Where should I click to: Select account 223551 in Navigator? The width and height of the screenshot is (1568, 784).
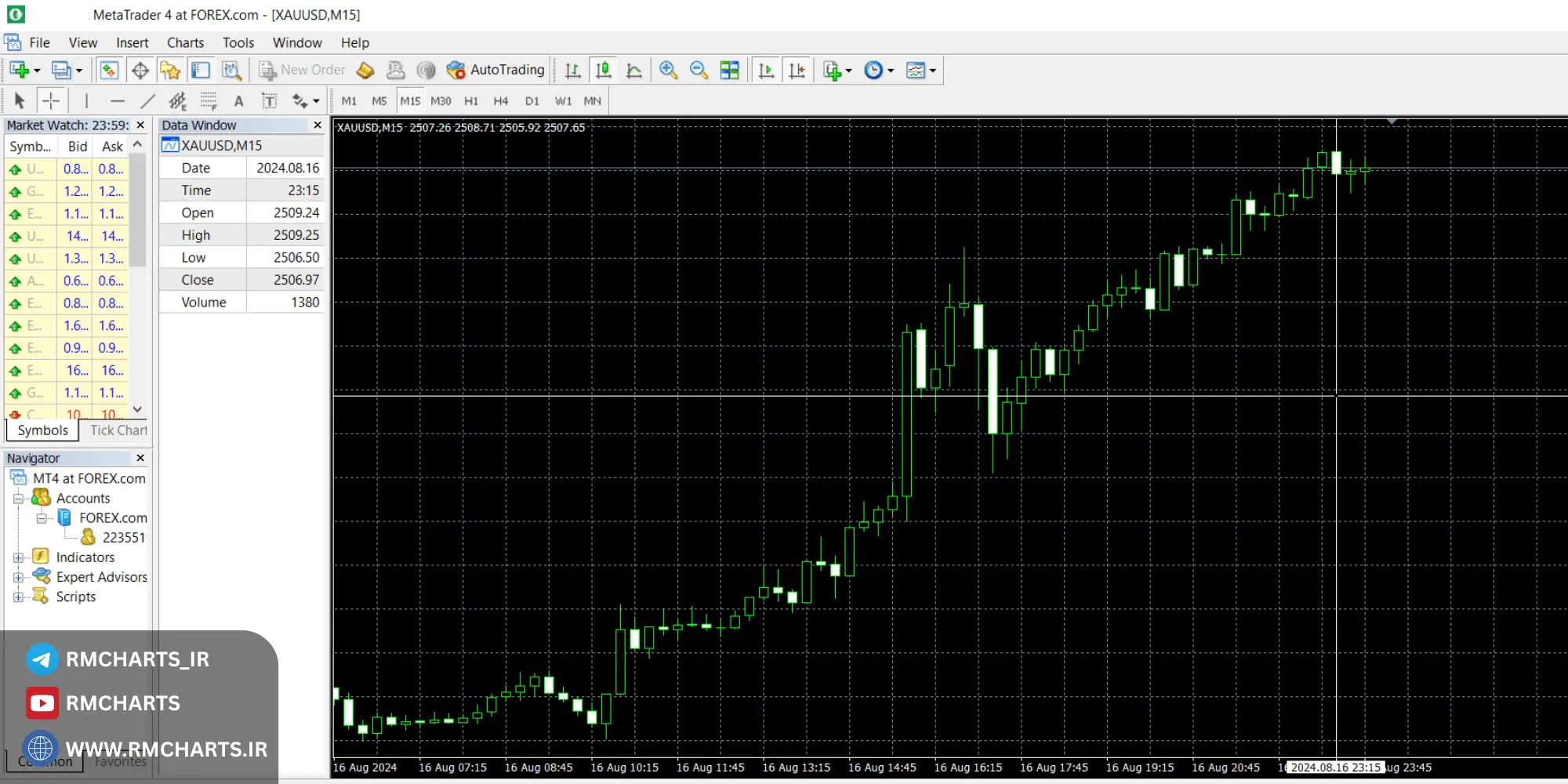(123, 538)
